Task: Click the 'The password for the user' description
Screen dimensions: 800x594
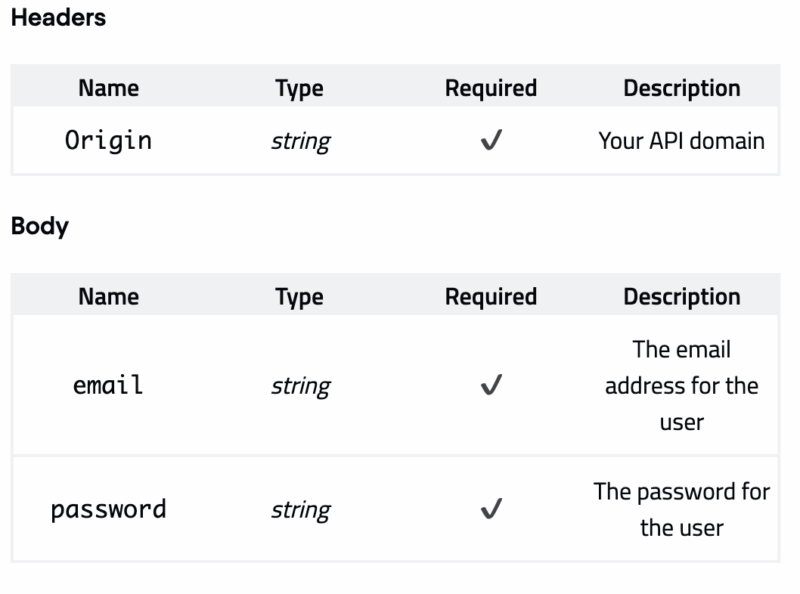Action: pyautogui.click(x=681, y=509)
